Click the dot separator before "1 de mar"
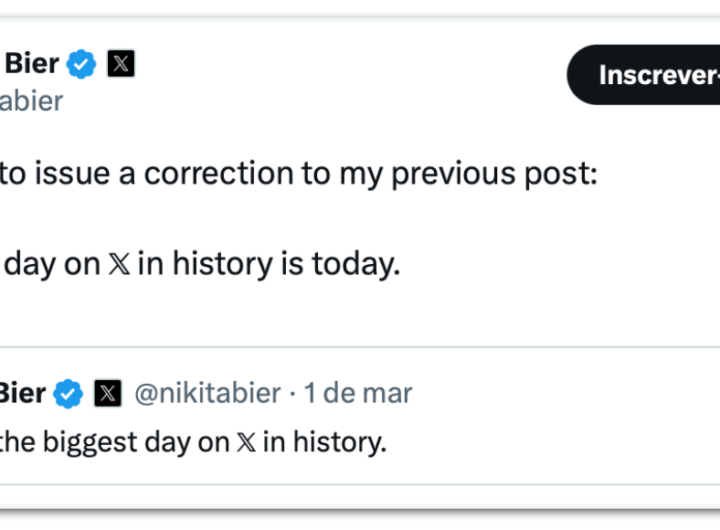The height and width of the screenshot is (530, 720). click(292, 393)
